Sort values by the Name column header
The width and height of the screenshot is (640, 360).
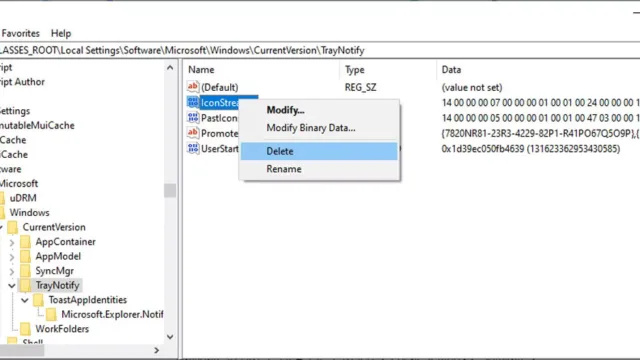(261, 70)
